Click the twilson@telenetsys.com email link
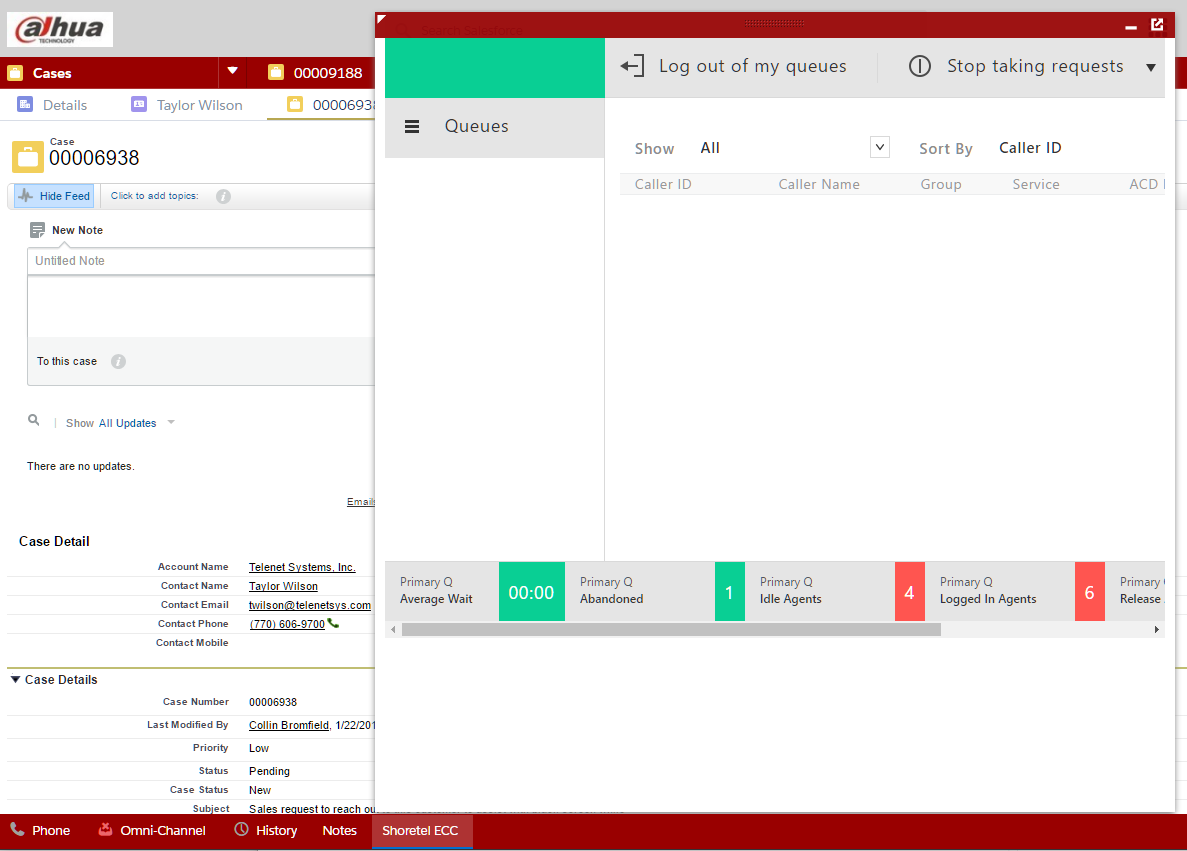 pyautogui.click(x=310, y=605)
